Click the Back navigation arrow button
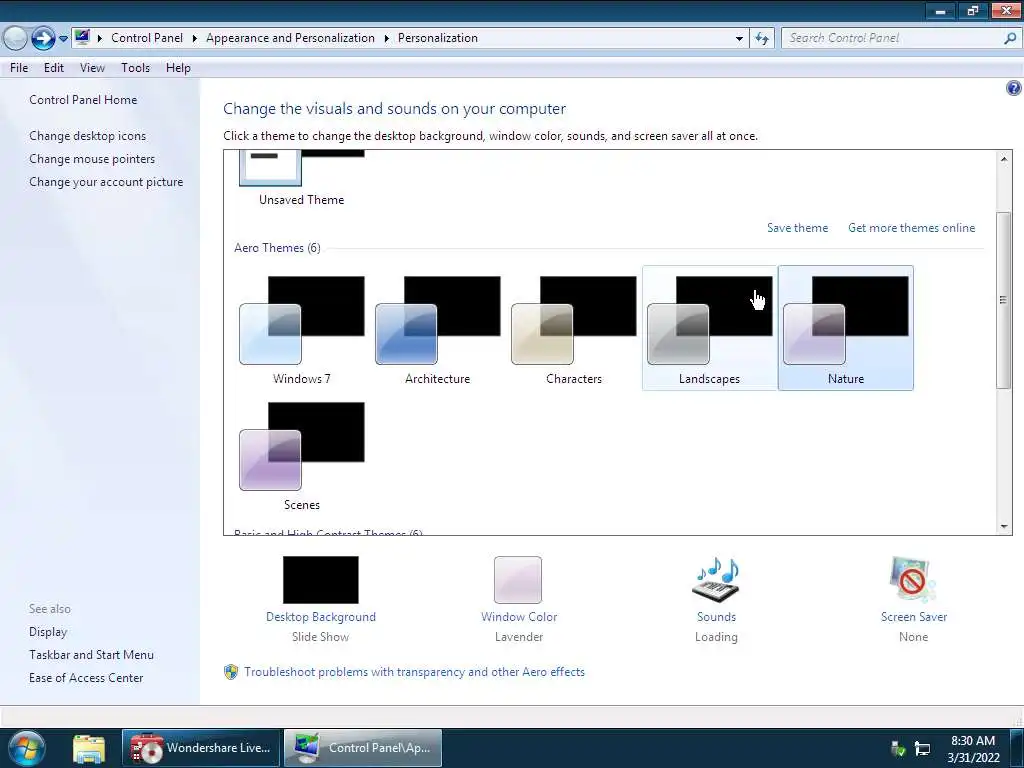The width and height of the screenshot is (1024, 768). 14,39
